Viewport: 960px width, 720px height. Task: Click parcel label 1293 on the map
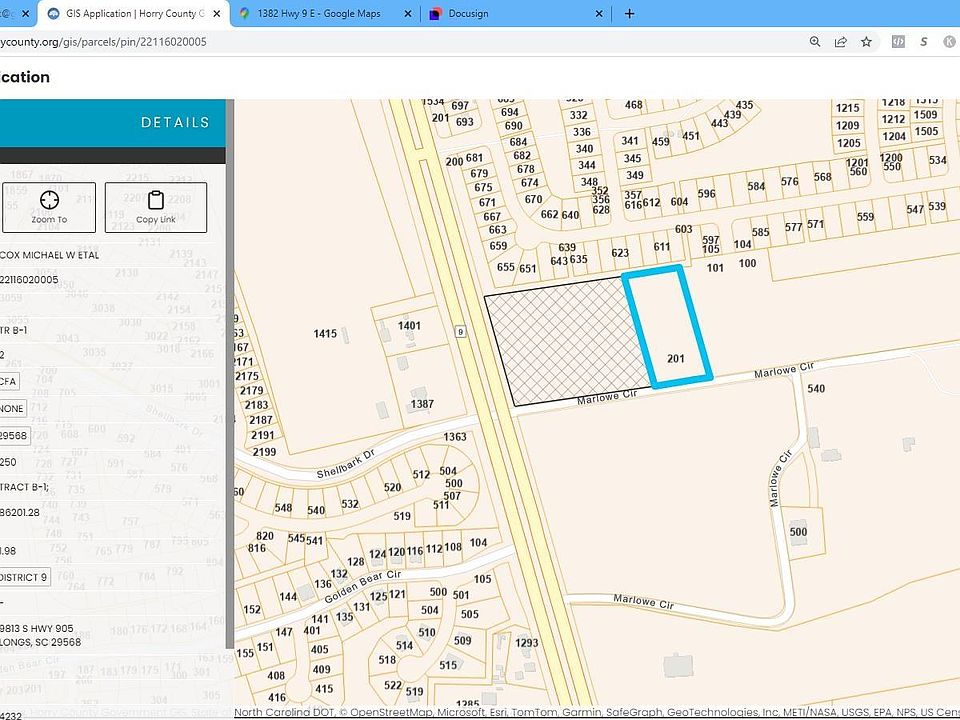527,642
